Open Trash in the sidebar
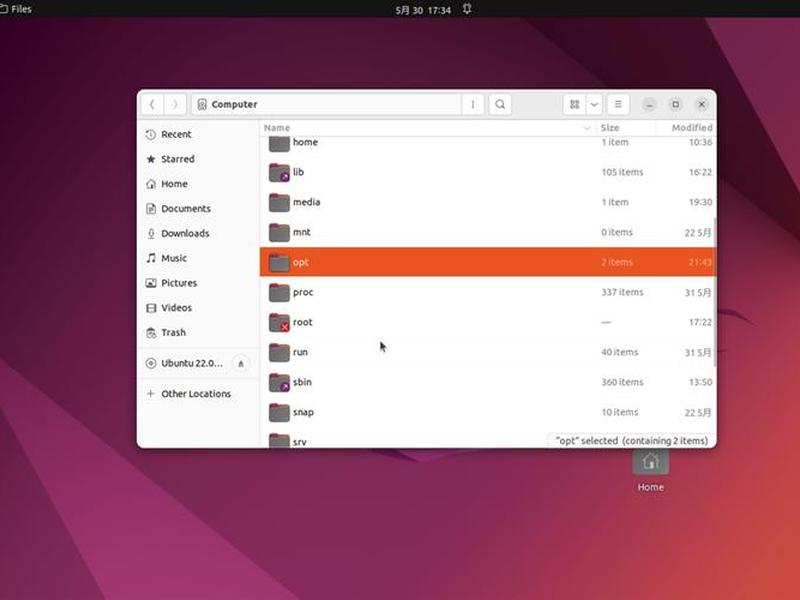This screenshot has width=800, height=600. 198,333
